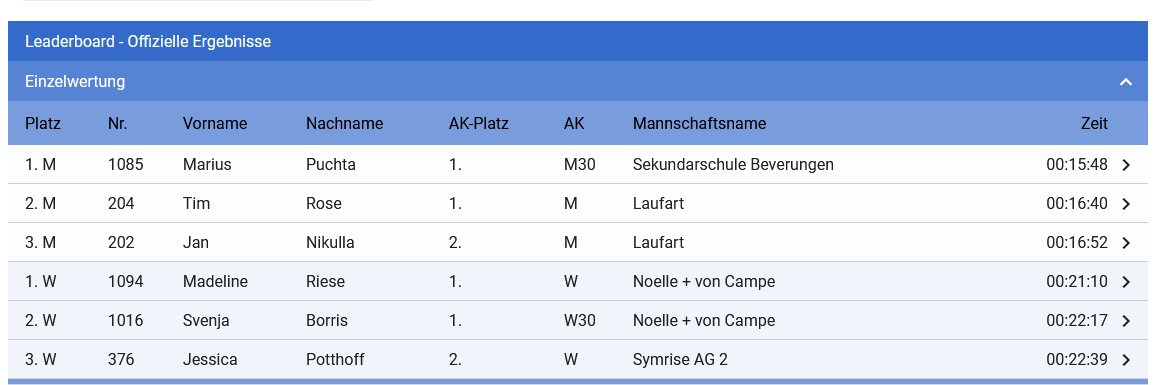Viewport: 1155px width, 385px height.
Task: Collapse the Einzelwertung section chevron
Action: pos(1126,82)
